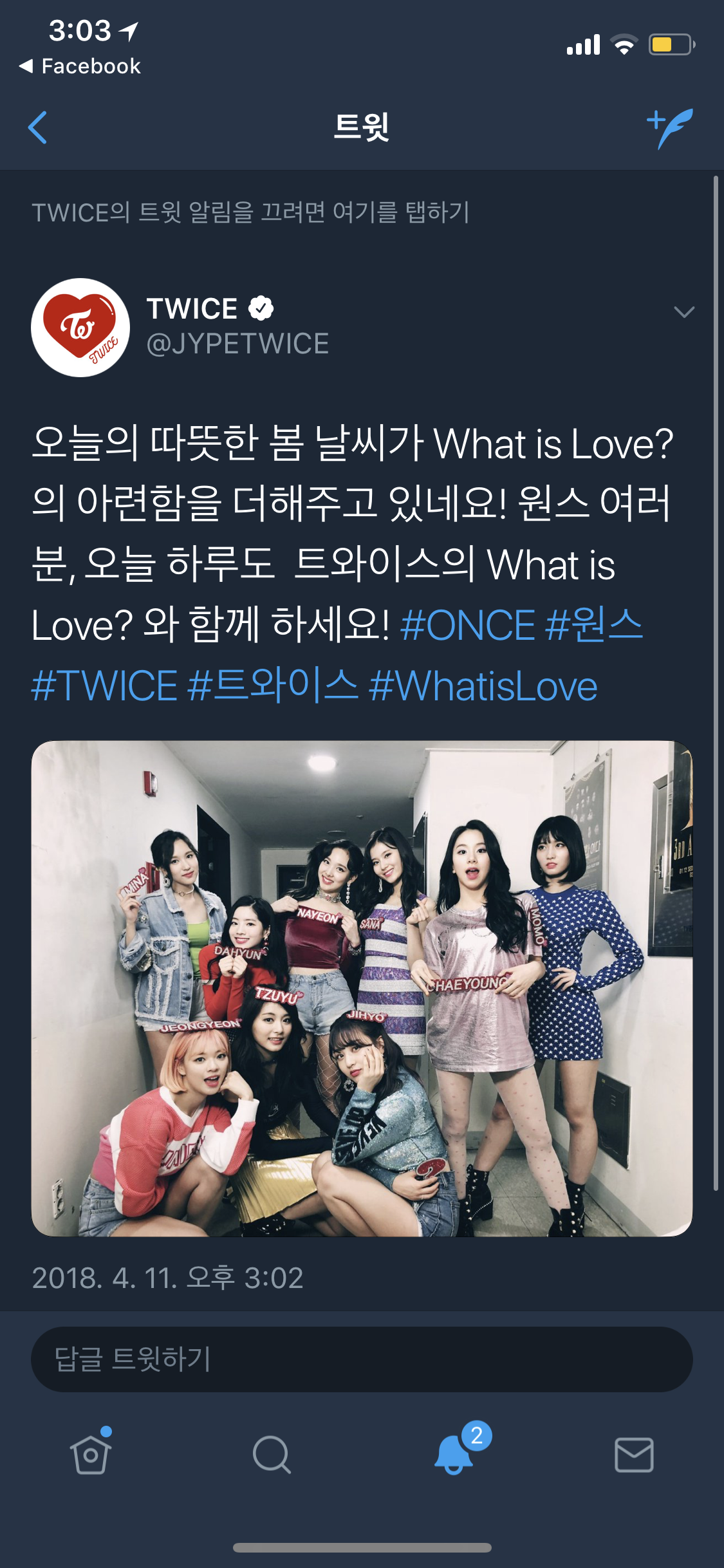Viewport: 724px width, 1568px height.
Task: Open the #트와이스 hashtag
Action: tap(273, 686)
